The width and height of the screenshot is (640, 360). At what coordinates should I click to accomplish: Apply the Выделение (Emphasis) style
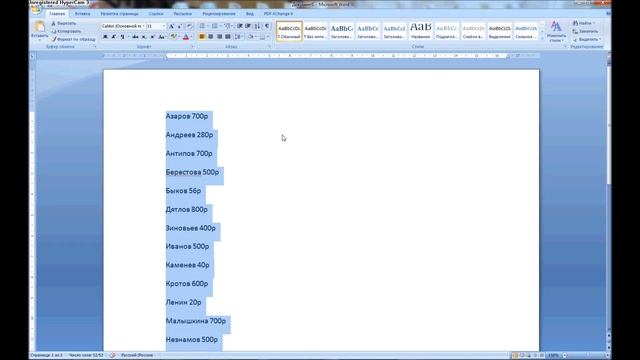pos(500,31)
